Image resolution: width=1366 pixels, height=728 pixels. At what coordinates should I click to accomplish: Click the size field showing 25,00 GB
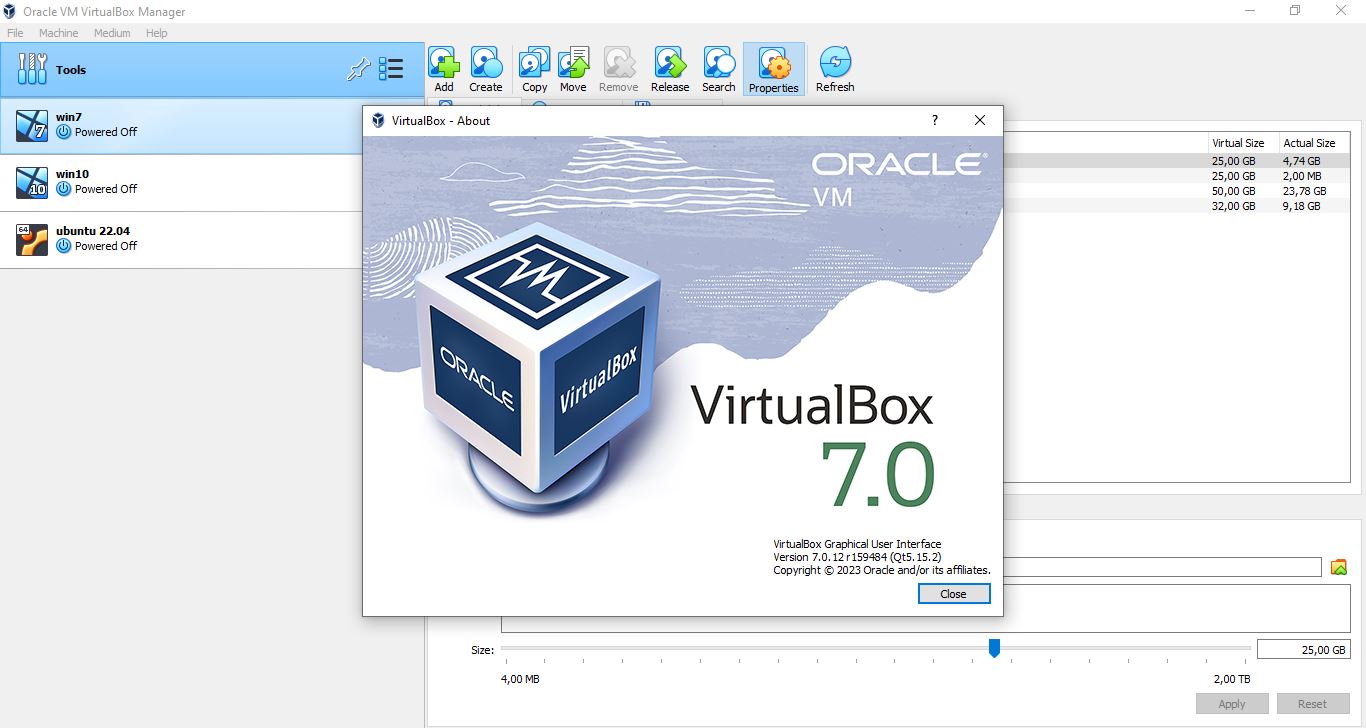click(1304, 649)
